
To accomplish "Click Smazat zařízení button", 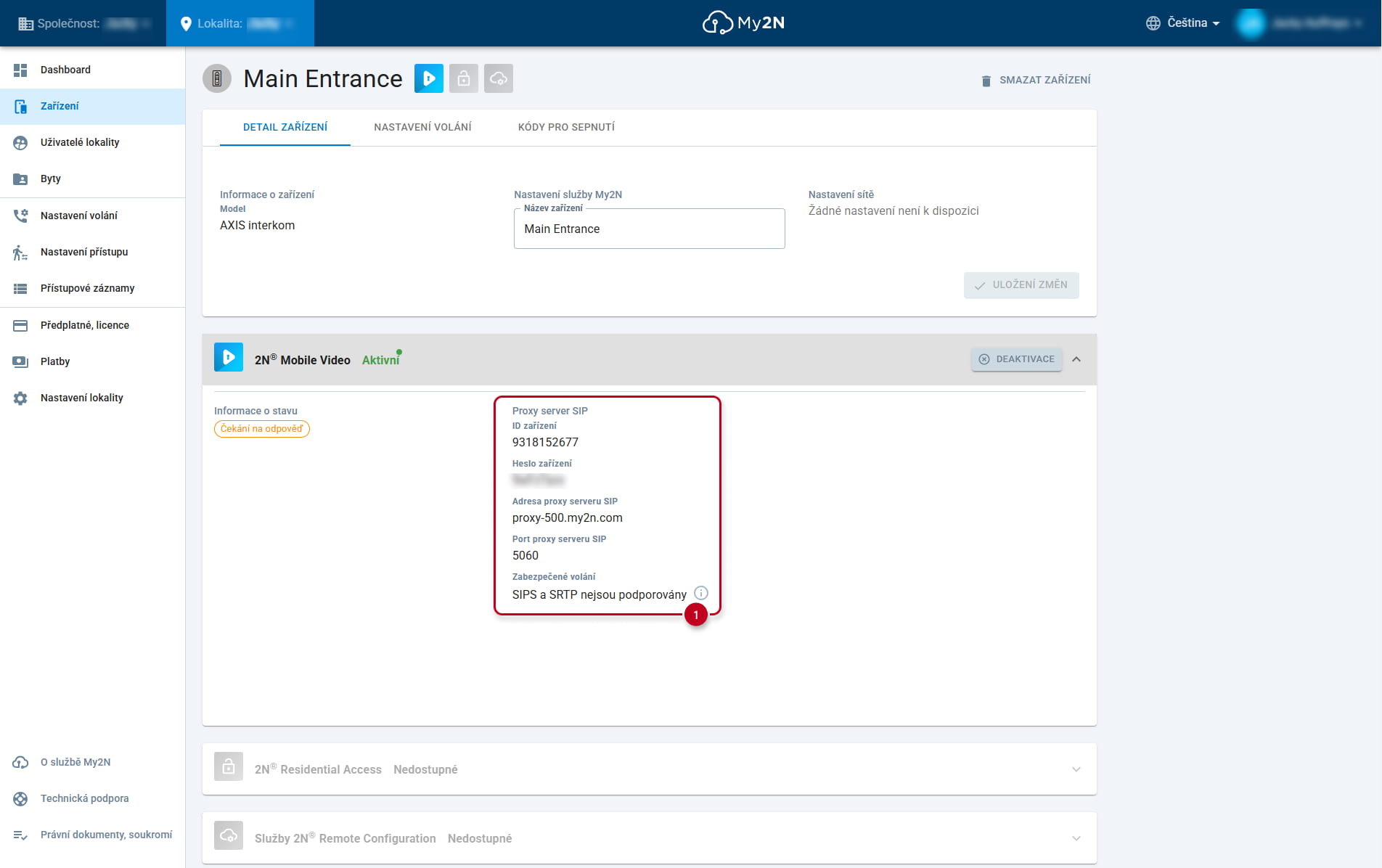I will click(1036, 80).
